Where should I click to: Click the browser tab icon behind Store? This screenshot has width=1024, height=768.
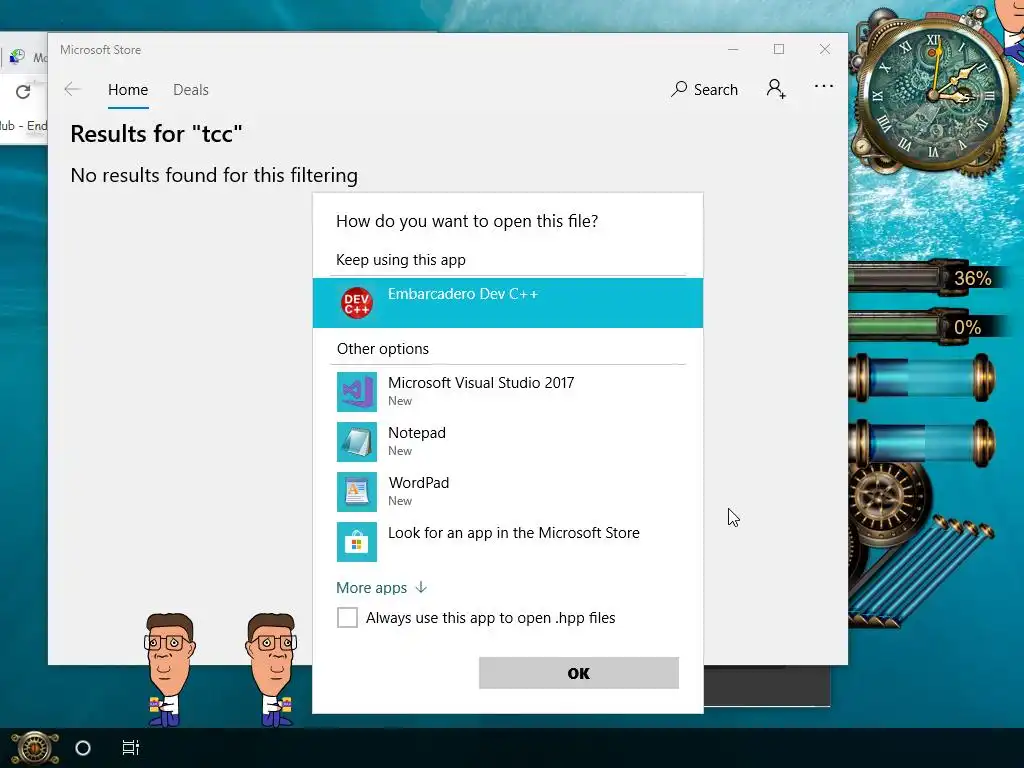pos(17,57)
